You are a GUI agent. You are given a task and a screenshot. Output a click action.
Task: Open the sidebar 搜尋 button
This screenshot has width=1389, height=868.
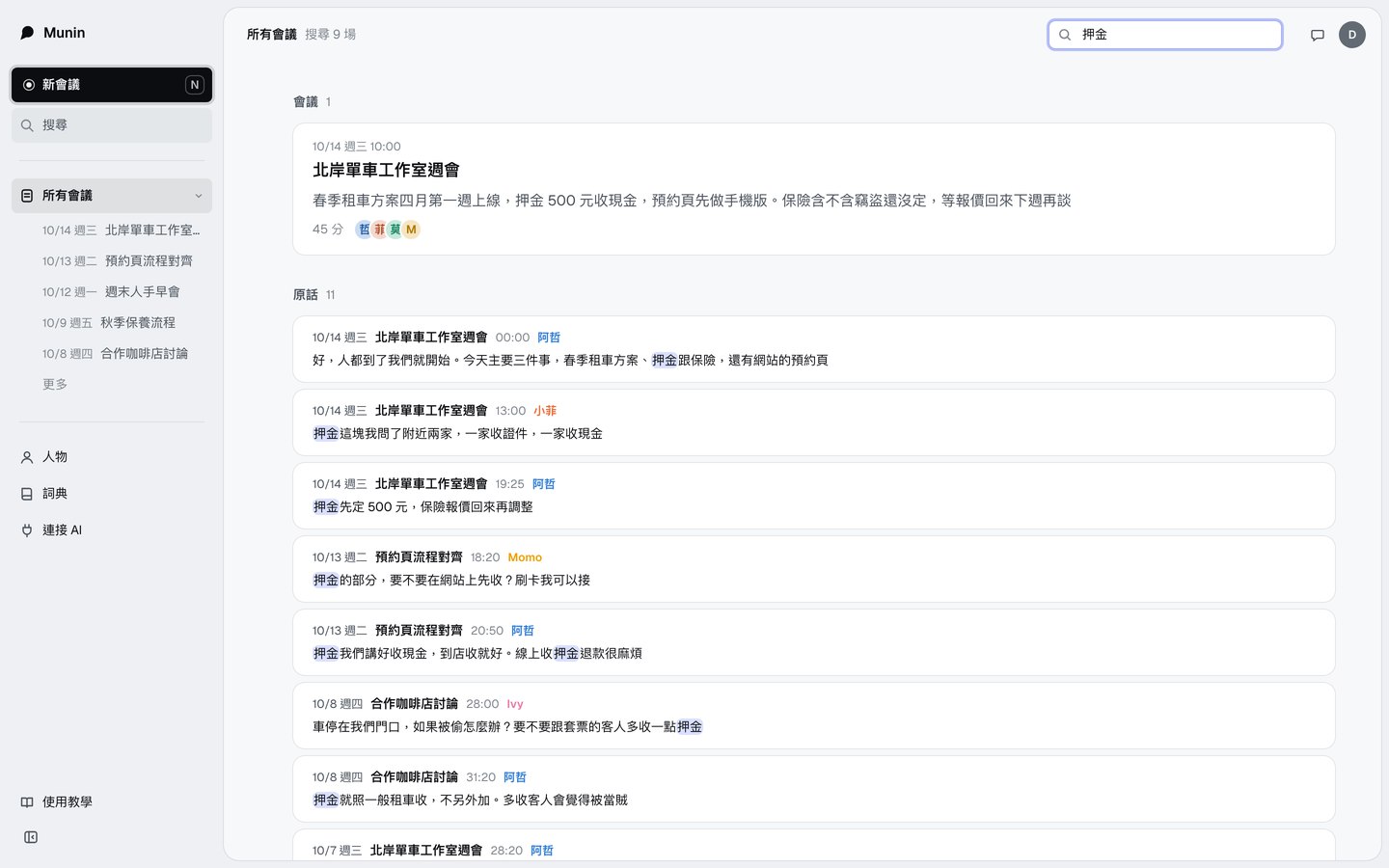click(x=112, y=125)
